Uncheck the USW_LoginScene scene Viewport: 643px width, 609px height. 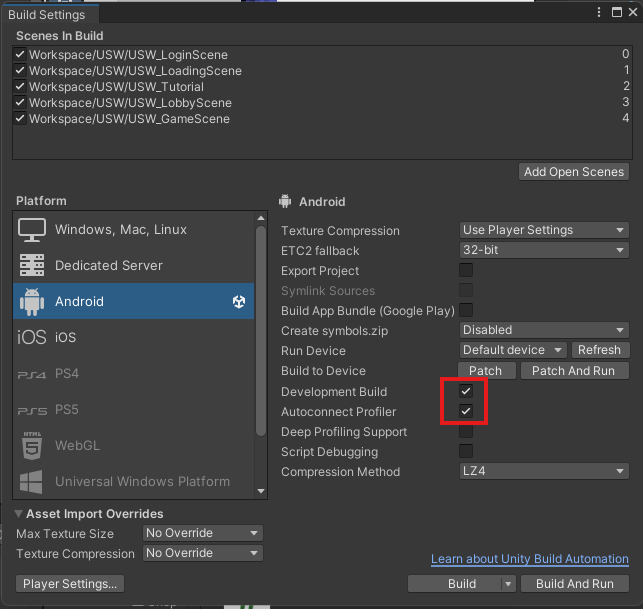click(x=20, y=54)
